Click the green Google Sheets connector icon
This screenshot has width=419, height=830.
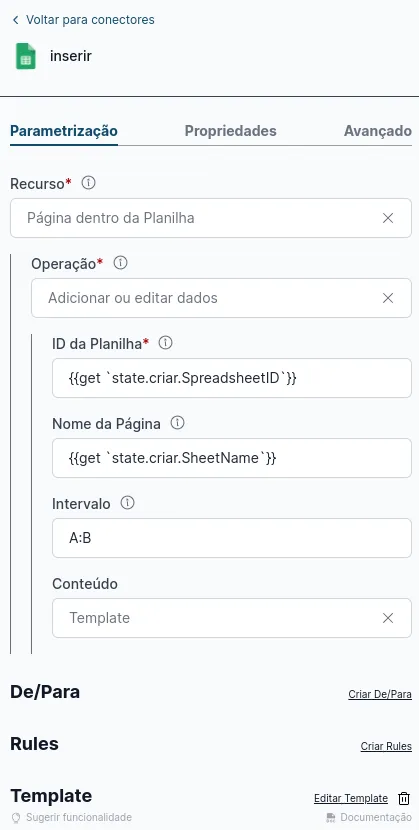pos(25,56)
